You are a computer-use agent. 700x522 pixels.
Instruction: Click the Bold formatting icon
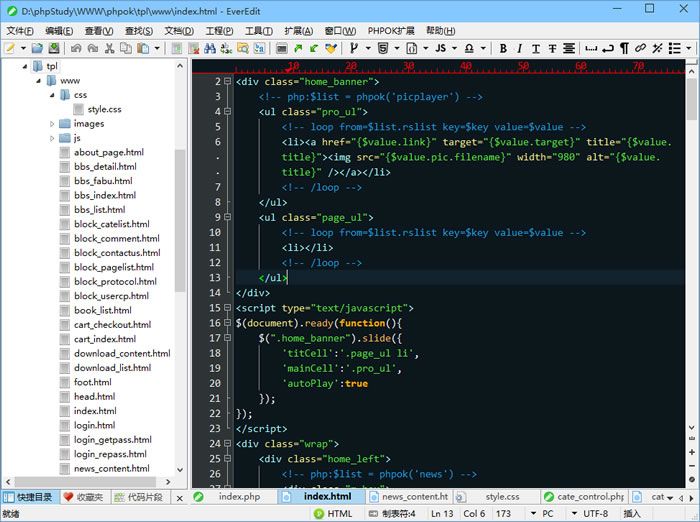click(x=503, y=48)
